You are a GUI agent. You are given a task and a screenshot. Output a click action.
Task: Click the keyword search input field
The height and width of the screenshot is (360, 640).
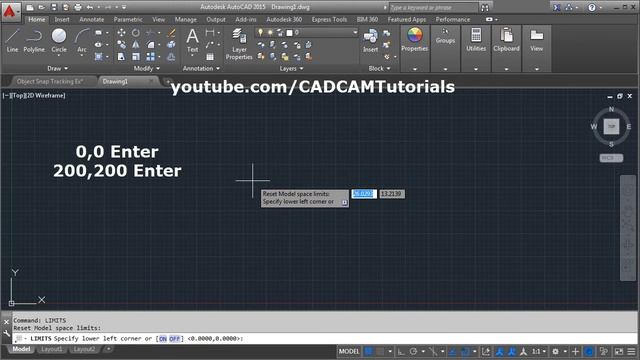click(x=433, y=7)
